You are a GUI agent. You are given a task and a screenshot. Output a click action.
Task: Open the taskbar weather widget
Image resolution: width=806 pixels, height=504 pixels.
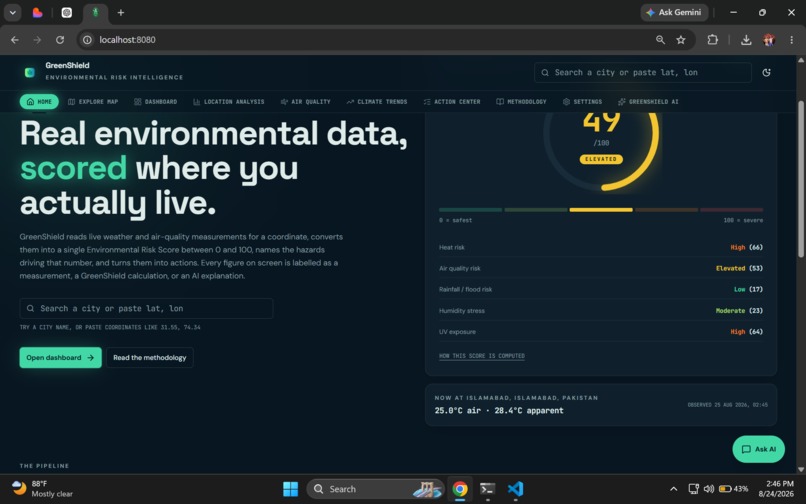click(42, 489)
